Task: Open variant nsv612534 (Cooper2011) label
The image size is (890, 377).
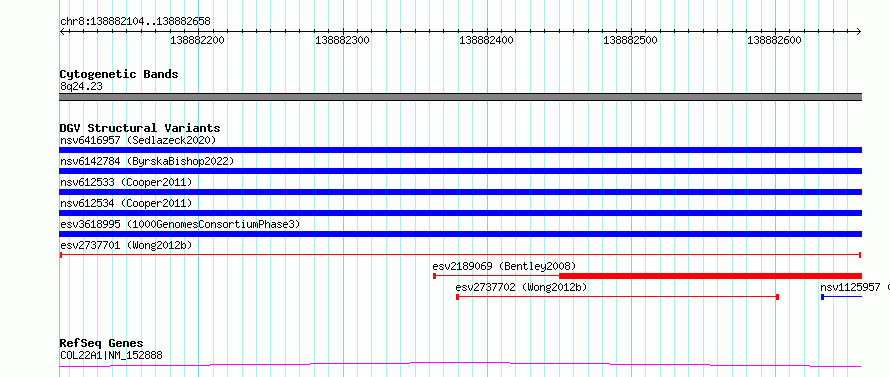Action: point(126,203)
